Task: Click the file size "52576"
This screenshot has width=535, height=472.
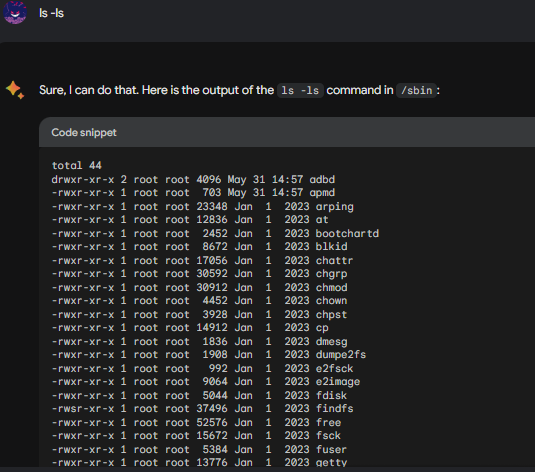Action: [212, 423]
